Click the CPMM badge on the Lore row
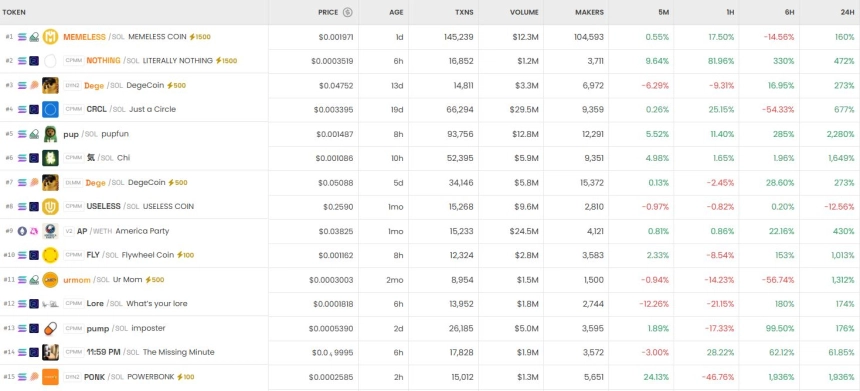The height and width of the screenshot is (391, 860). (73, 304)
